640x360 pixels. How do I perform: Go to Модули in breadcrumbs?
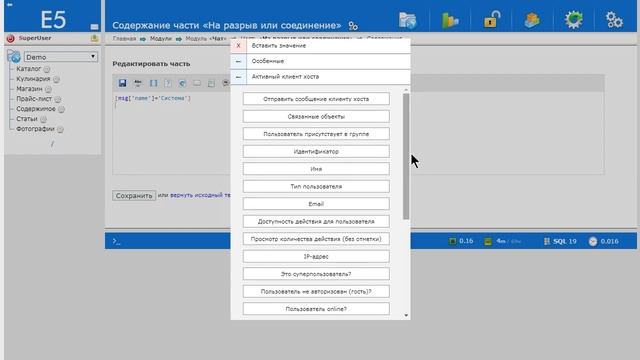pyautogui.click(x=160, y=39)
